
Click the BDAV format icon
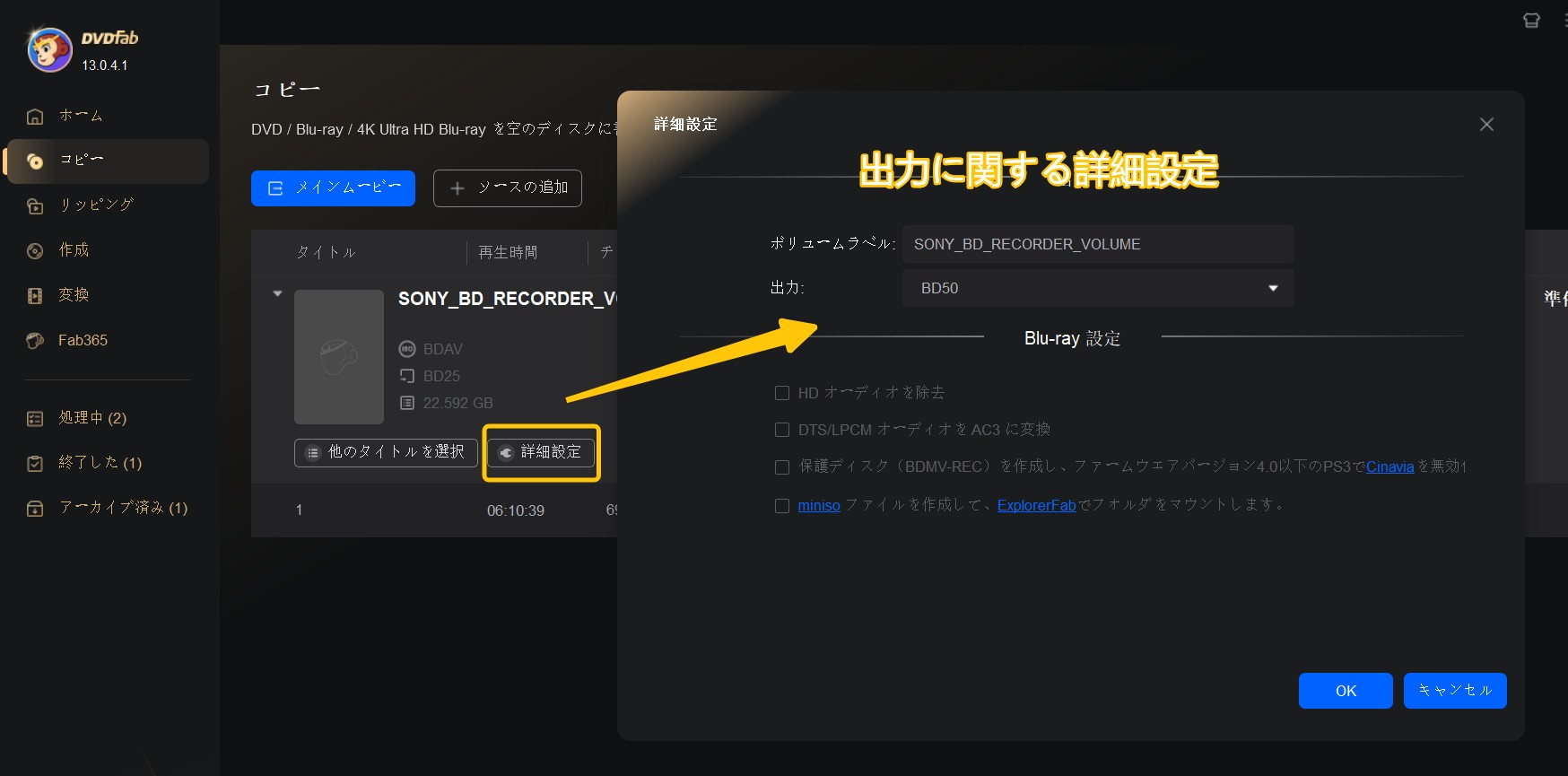pyautogui.click(x=407, y=349)
